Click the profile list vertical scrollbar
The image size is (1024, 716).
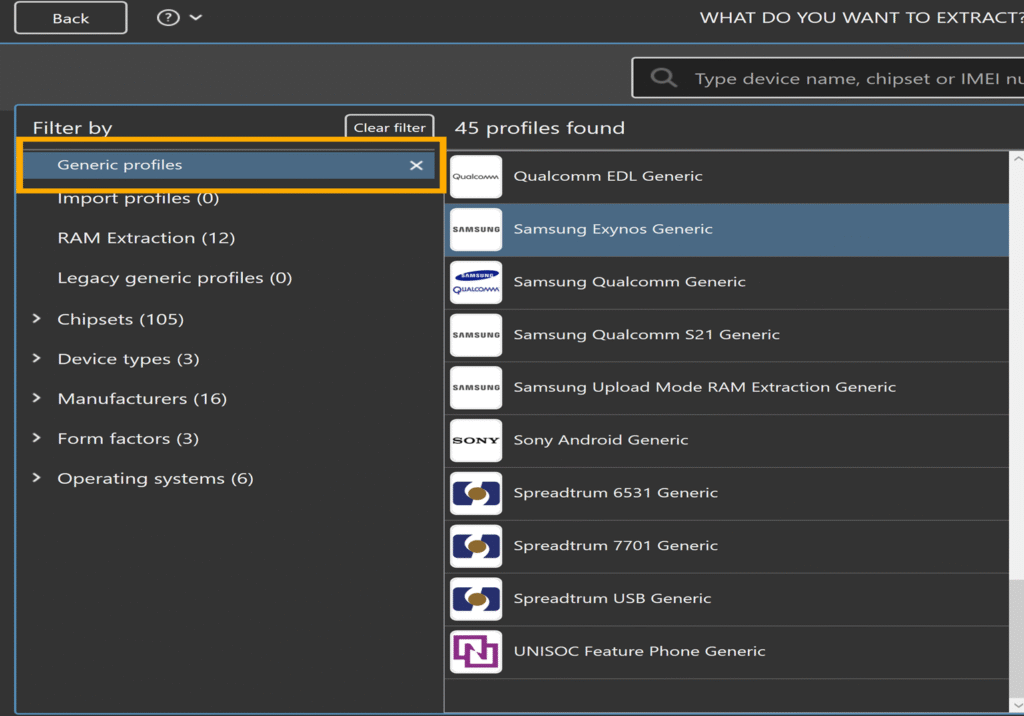click(x=1016, y=400)
